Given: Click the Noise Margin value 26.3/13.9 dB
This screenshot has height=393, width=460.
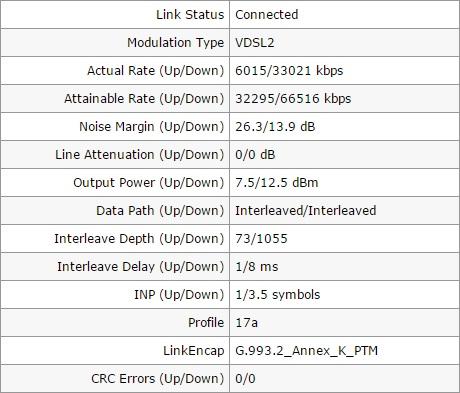Looking at the screenshot, I should (x=275, y=127).
